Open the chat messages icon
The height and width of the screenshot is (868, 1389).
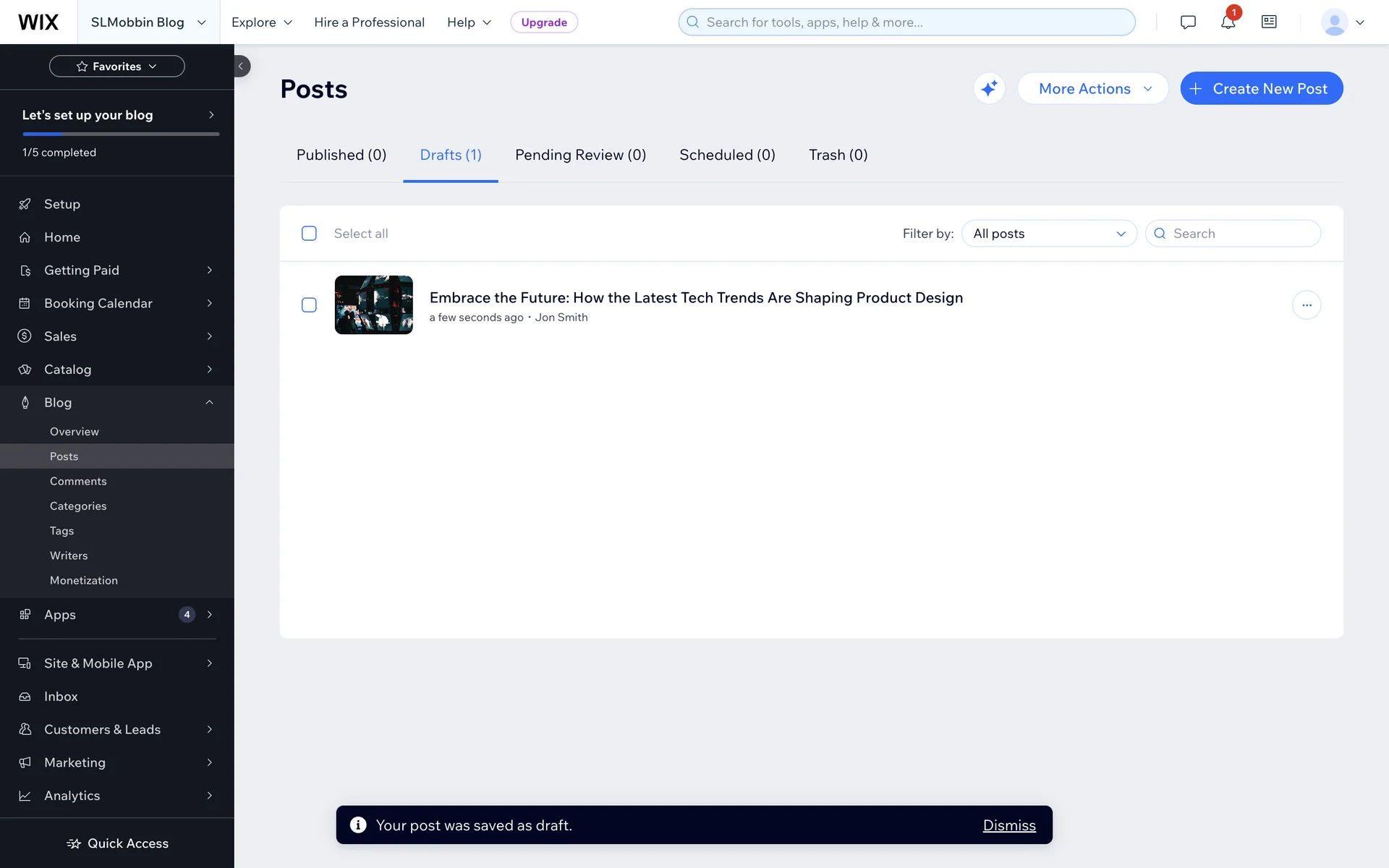coord(1188,22)
